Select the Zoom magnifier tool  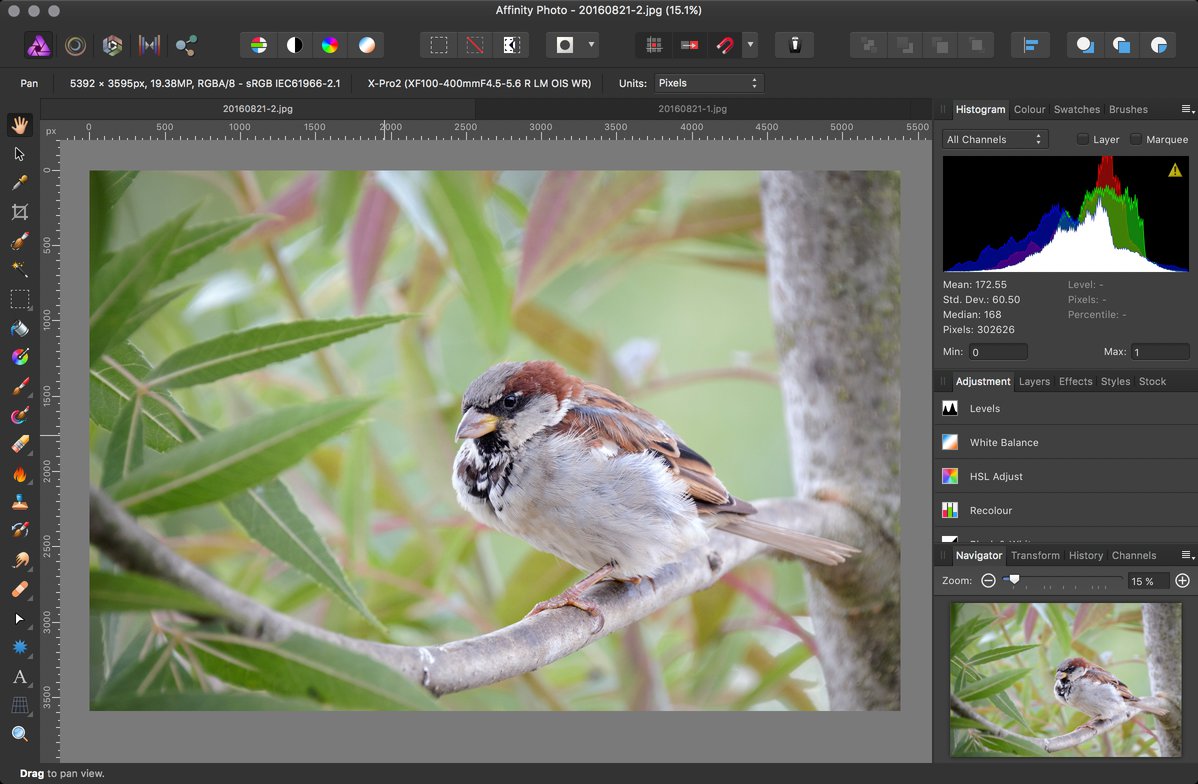20,734
